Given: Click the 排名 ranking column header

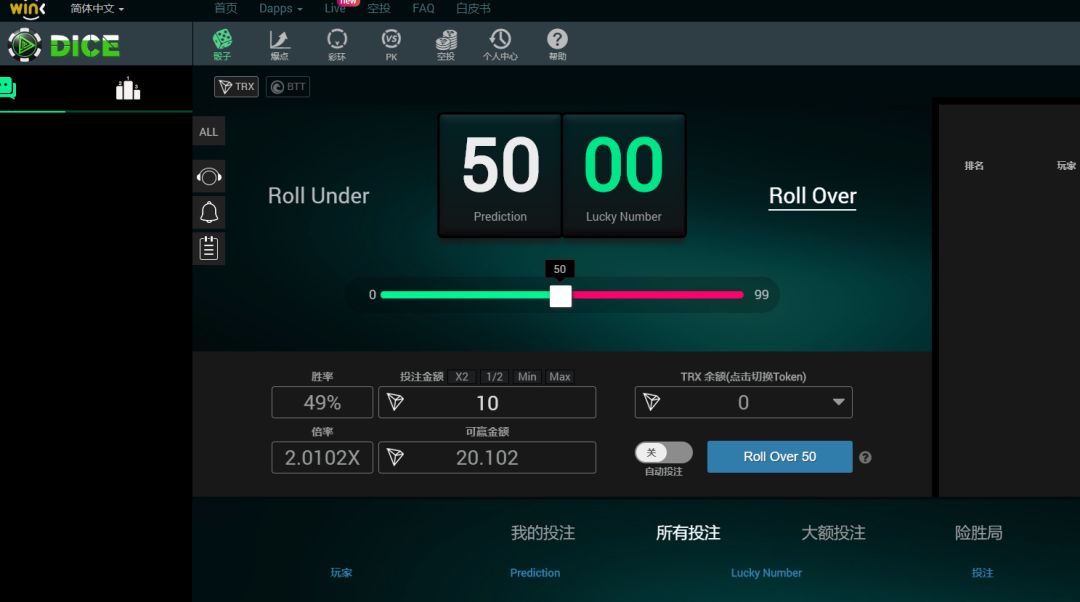Looking at the screenshot, I should (x=974, y=165).
